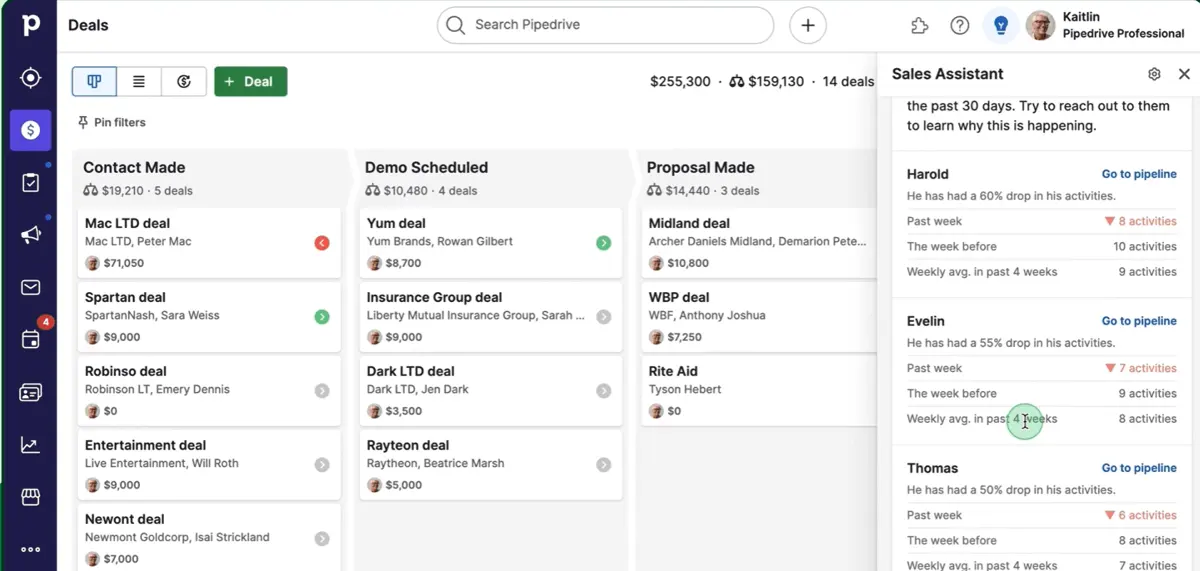Click Evelin's Go to pipeline link
Viewport: 1200px width, 571px height.
tap(1139, 321)
